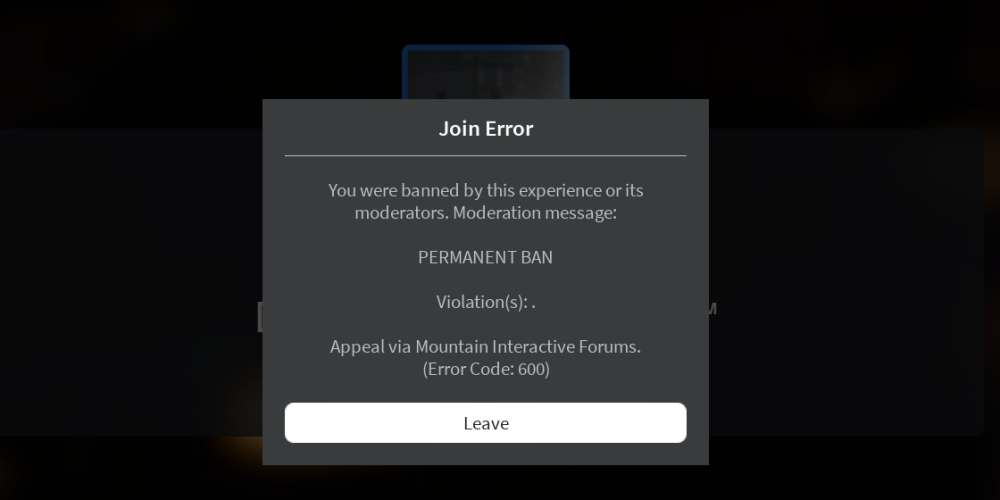The image size is (1000, 500).
Task: Click the Violation(s) line
Action: (x=485, y=302)
